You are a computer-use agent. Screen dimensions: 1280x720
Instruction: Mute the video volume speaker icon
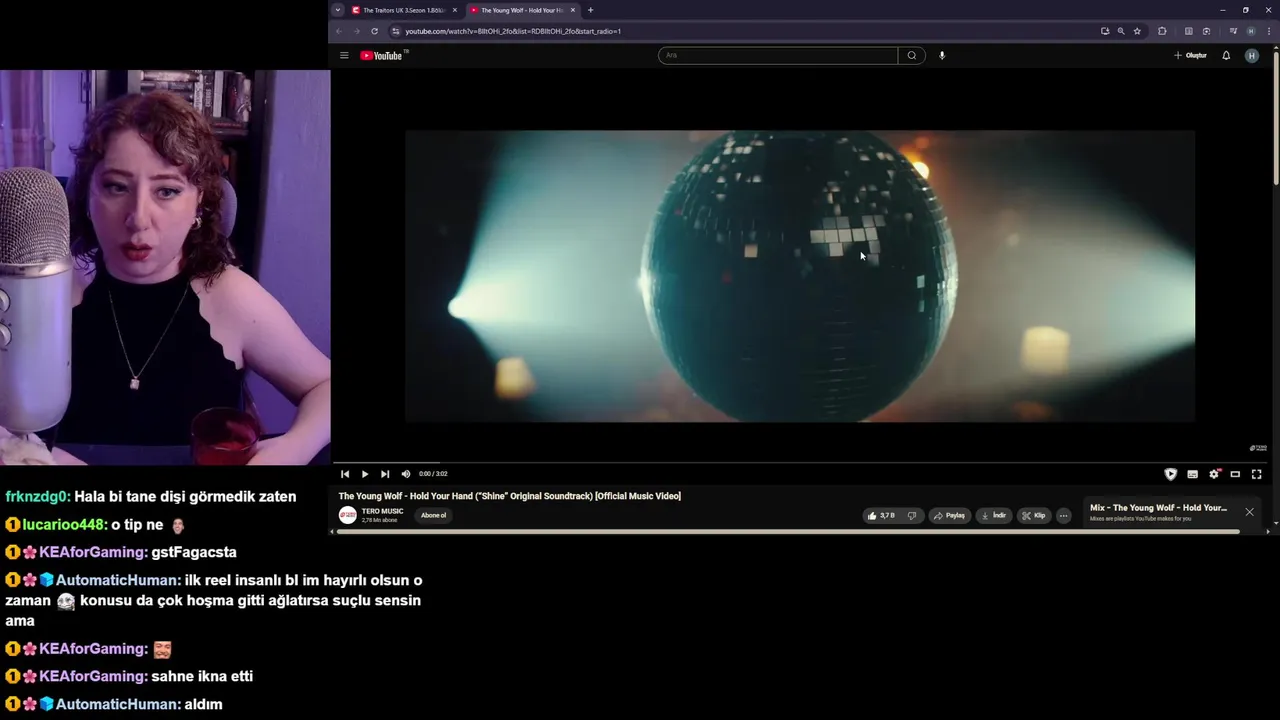coord(405,474)
